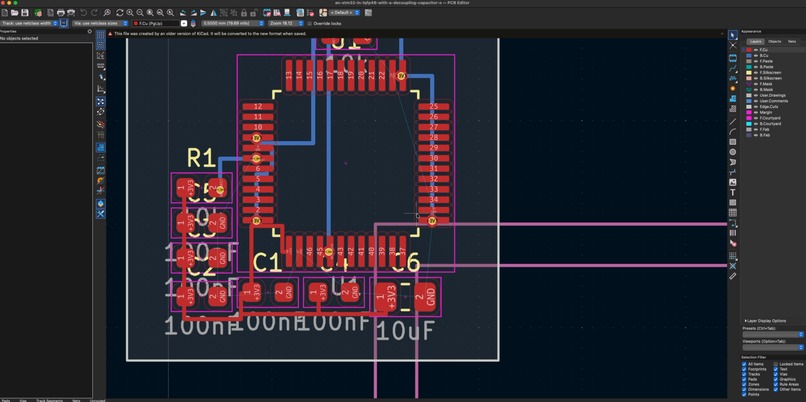
Task: Select the Draw circle tool
Action: click(733, 152)
